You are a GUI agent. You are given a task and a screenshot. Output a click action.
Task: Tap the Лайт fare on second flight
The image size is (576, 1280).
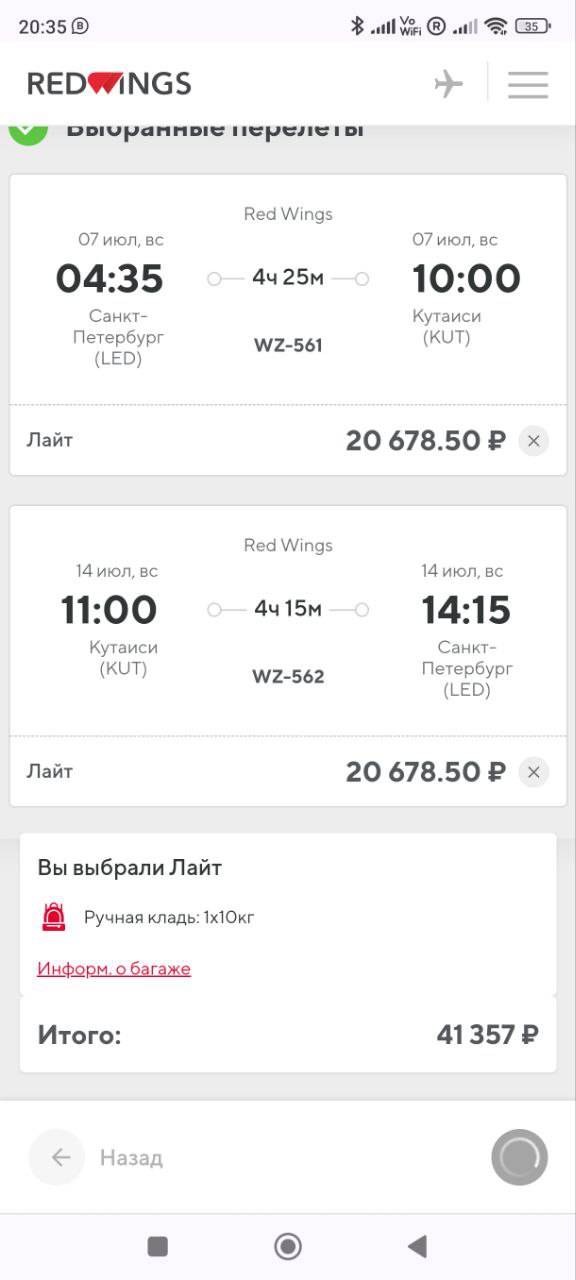pos(50,772)
